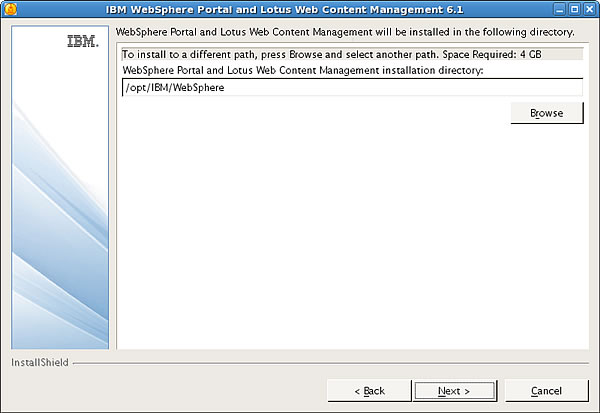Select the 'To install to a different path' instruction

pyautogui.click(x=282, y=54)
